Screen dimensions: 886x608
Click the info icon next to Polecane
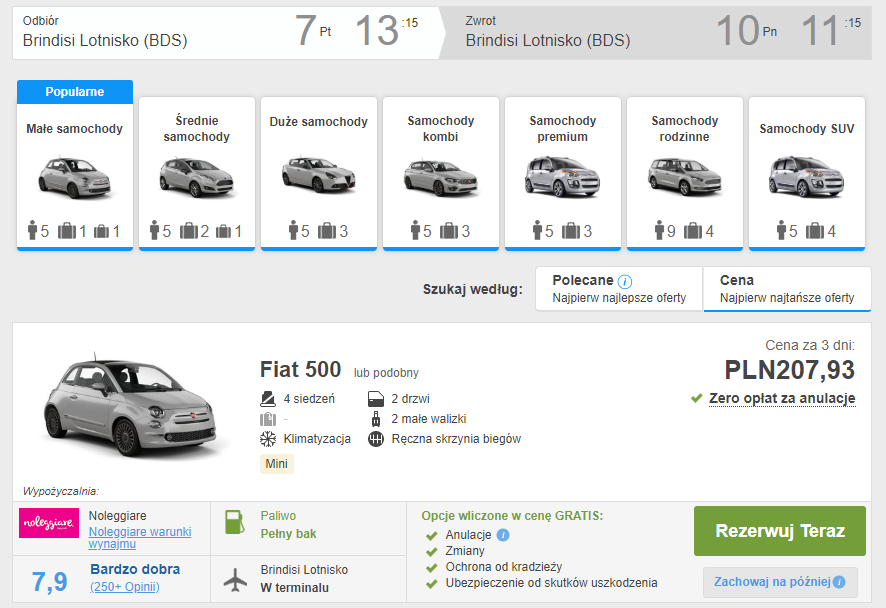(x=625, y=282)
